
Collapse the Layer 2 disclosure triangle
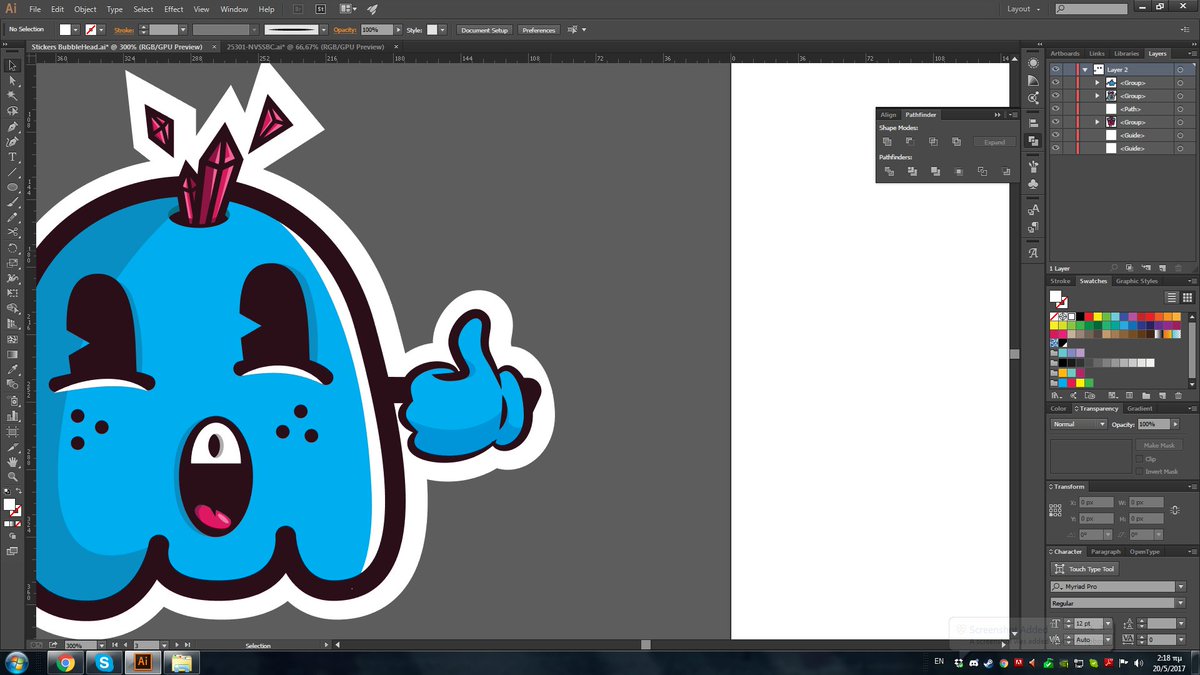tap(1084, 70)
